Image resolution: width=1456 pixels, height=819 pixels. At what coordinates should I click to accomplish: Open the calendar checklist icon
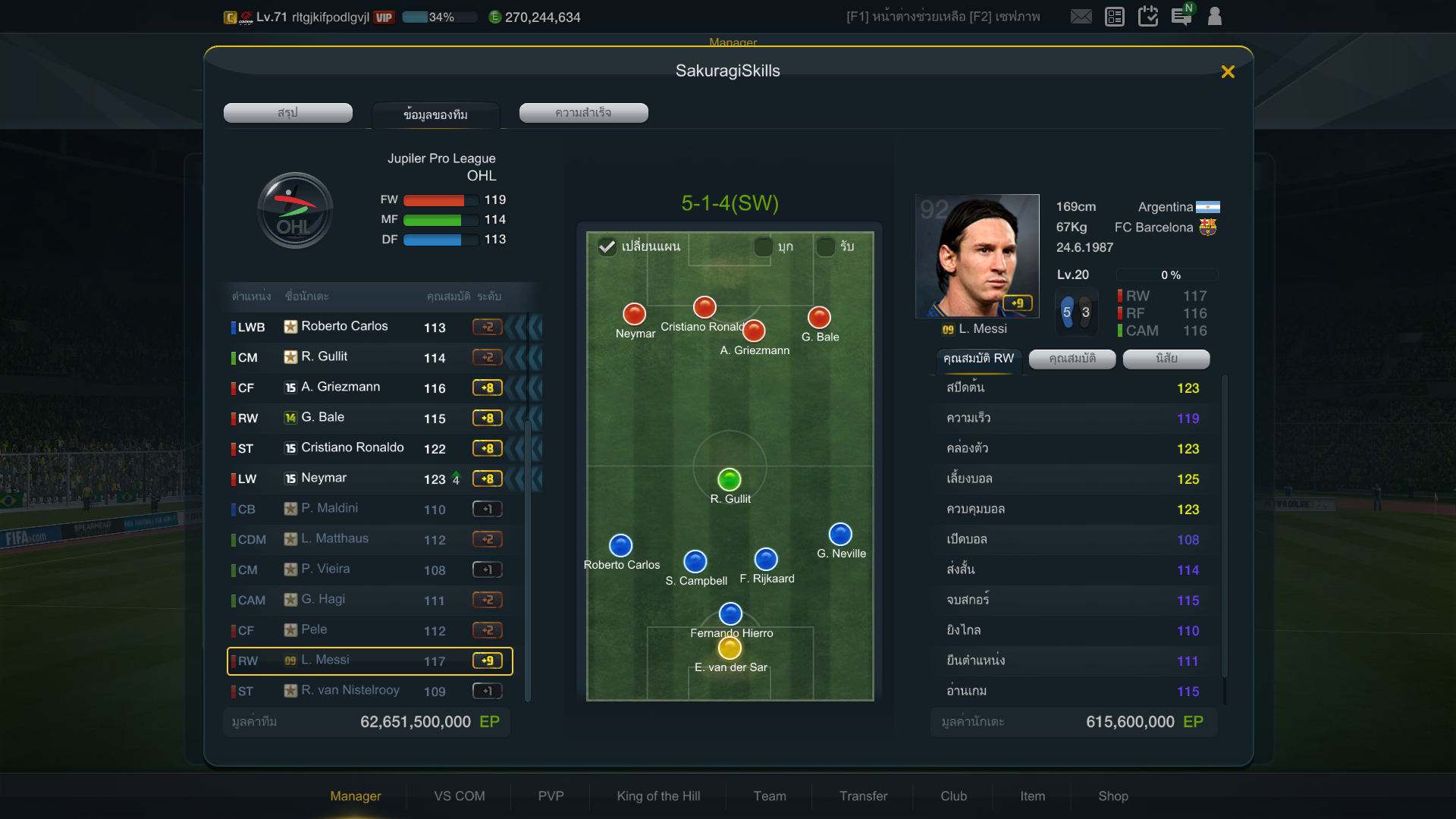tap(1148, 16)
